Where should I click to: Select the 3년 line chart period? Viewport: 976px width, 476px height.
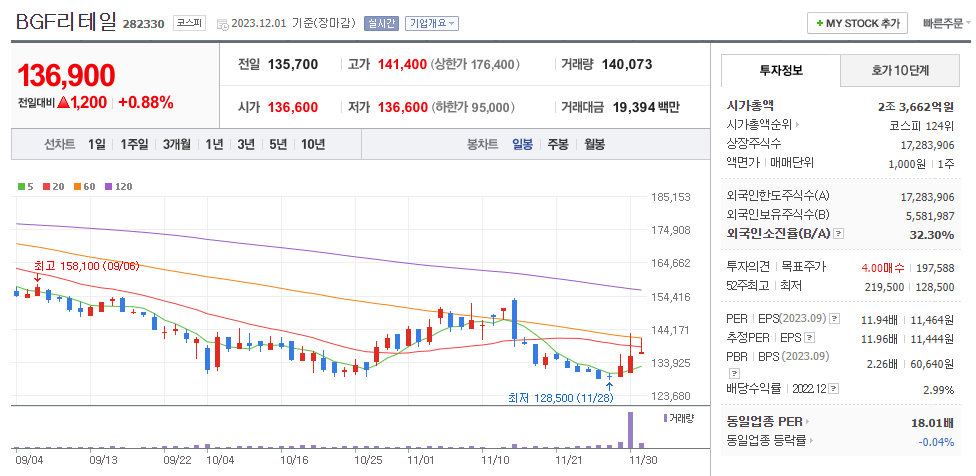(246, 144)
